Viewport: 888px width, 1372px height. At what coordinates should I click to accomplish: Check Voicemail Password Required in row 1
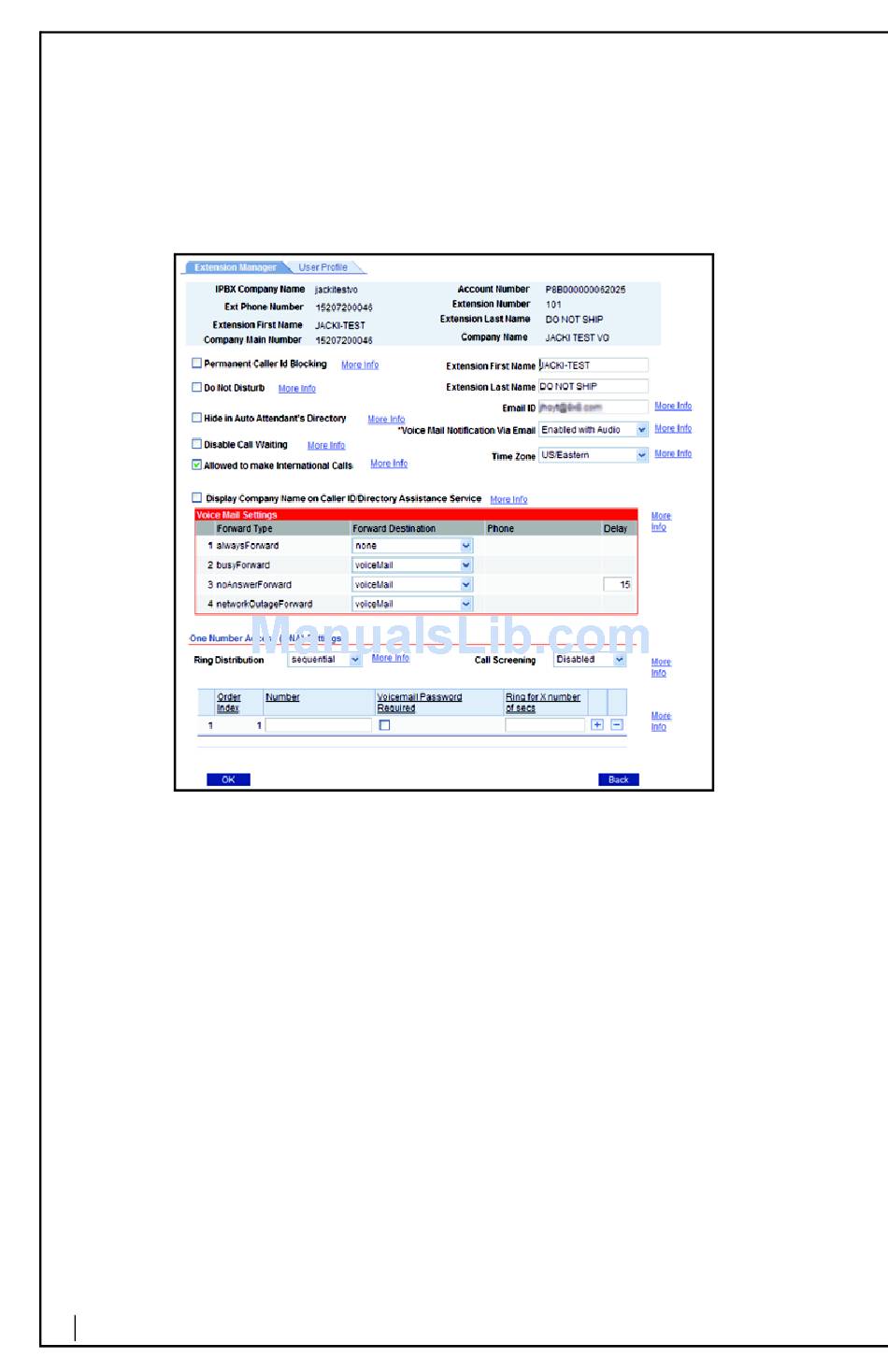pos(384,725)
